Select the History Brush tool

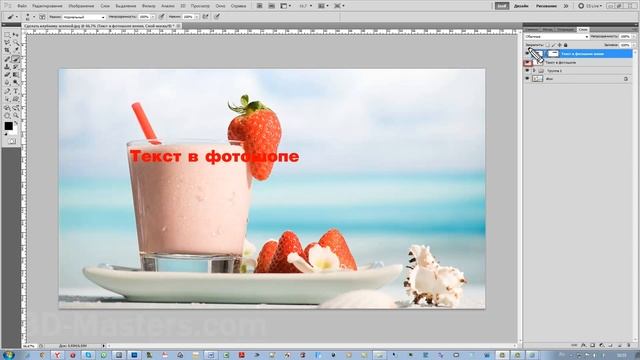click(x=16, y=67)
